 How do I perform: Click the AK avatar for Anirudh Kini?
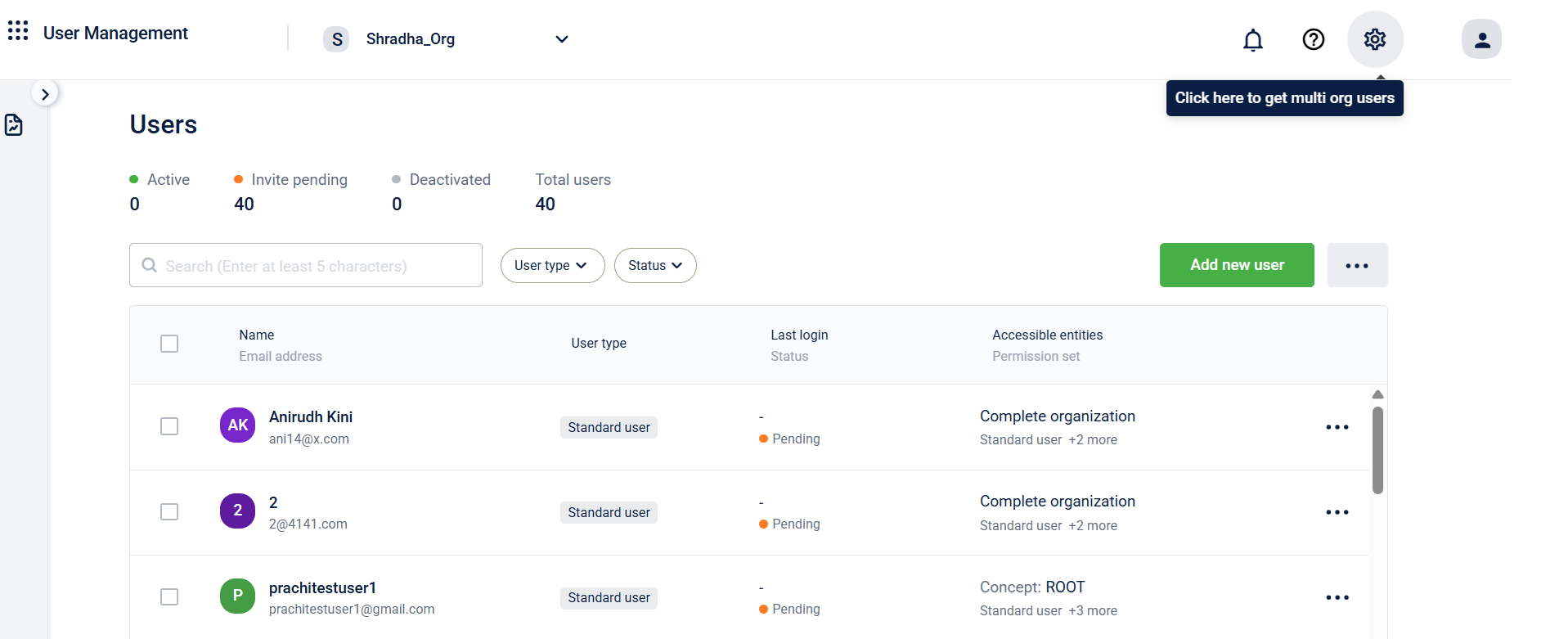(238, 425)
